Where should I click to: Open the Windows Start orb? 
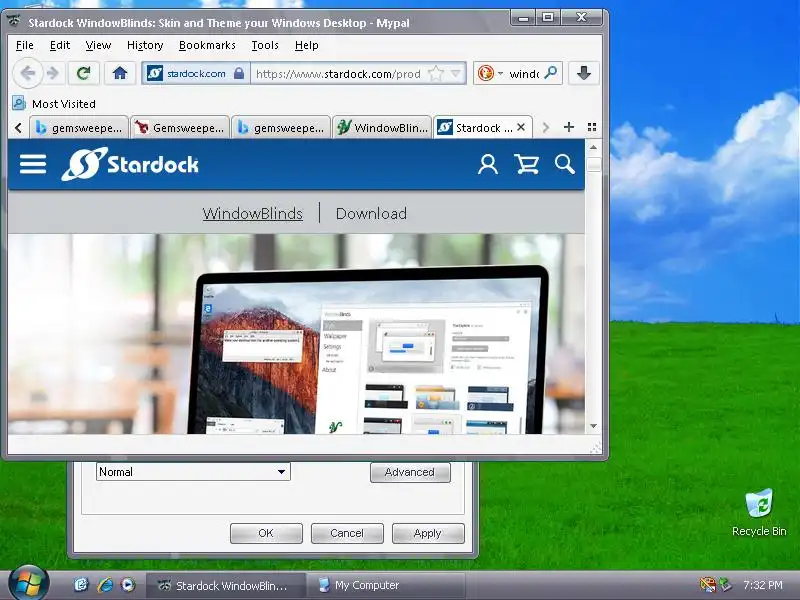pyautogui.click(x=28, y=584)
